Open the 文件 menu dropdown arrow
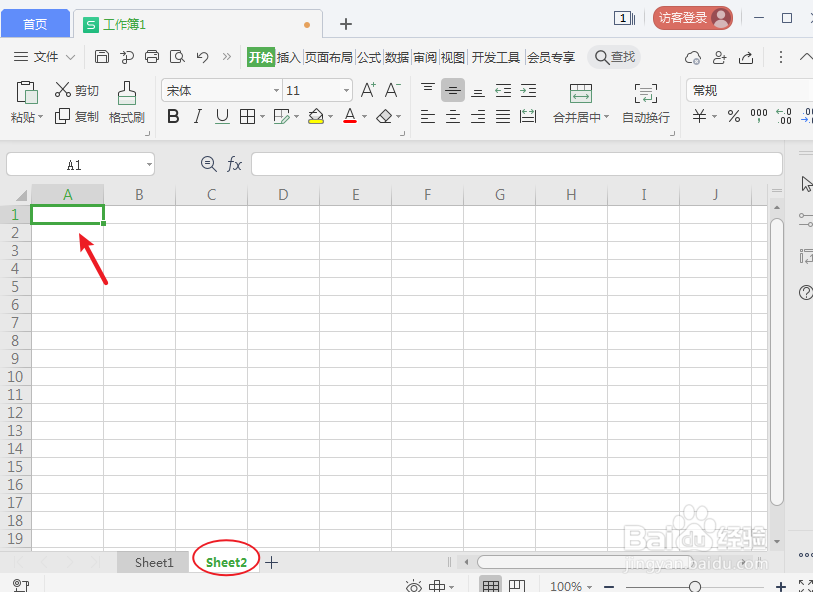 [71, 57]
